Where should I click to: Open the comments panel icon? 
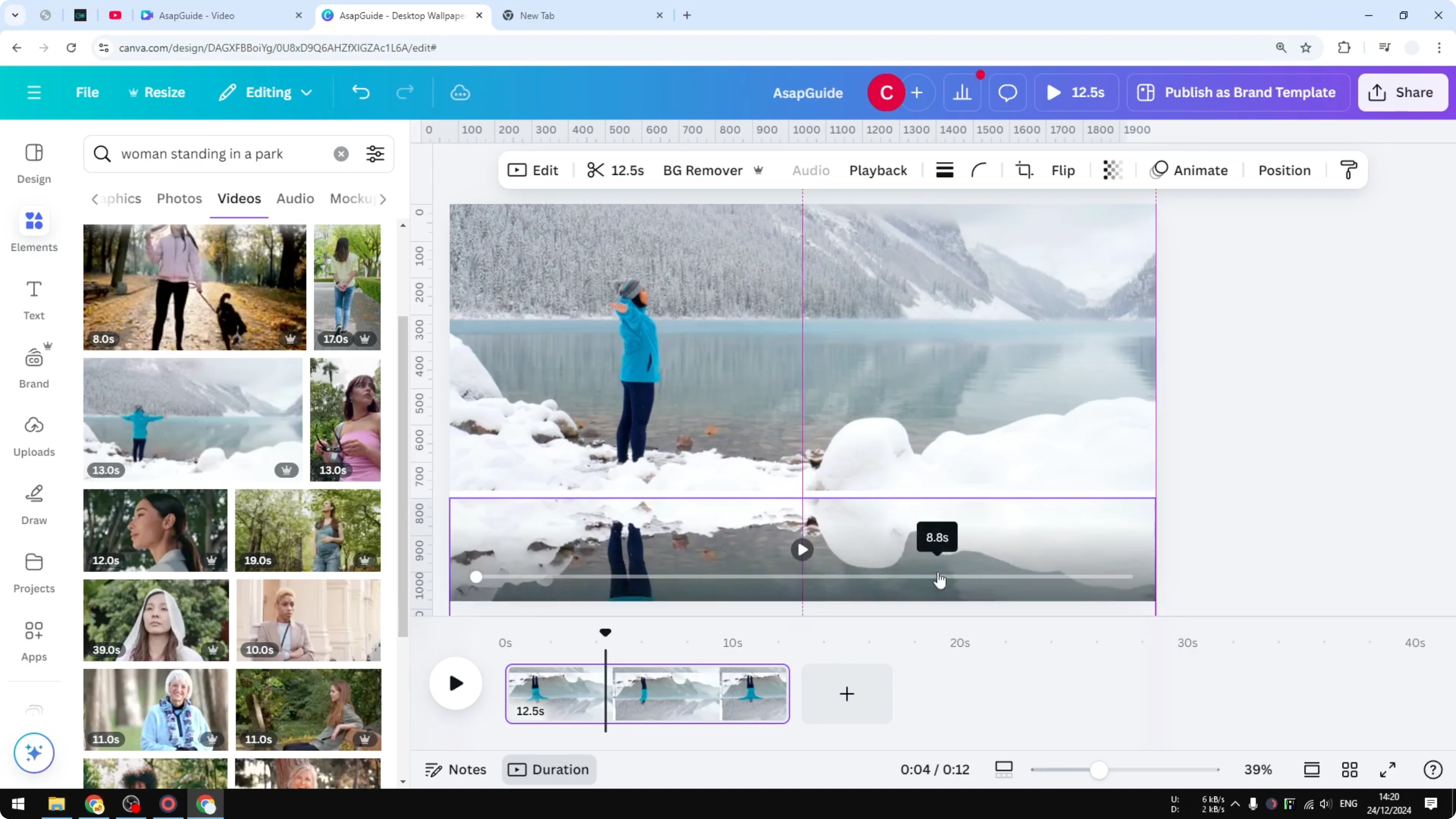pos(1007,93)
